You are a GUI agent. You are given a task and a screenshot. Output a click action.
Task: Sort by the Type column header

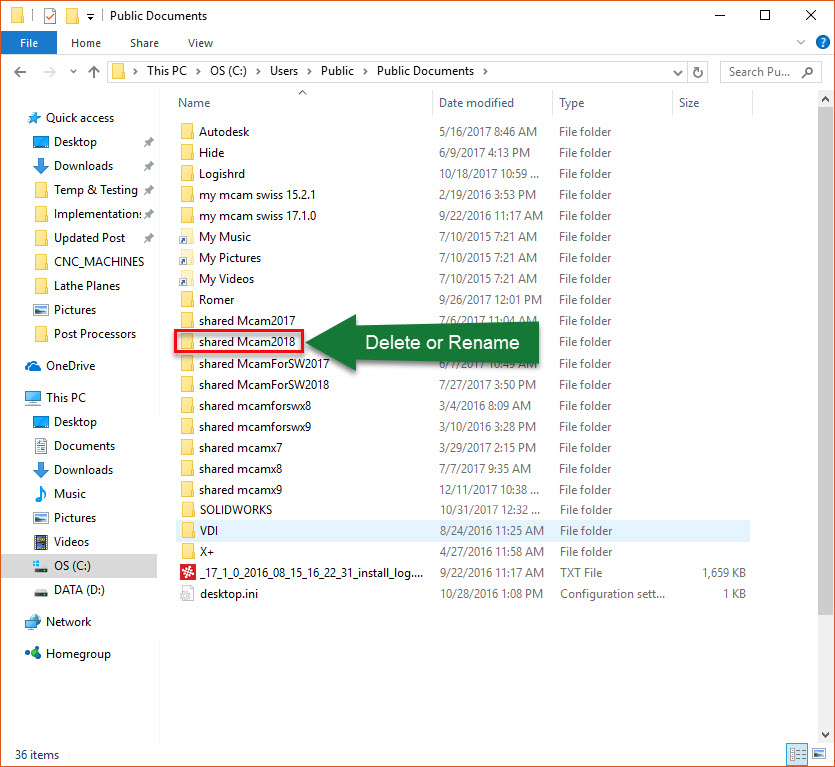tap(571, 103)
